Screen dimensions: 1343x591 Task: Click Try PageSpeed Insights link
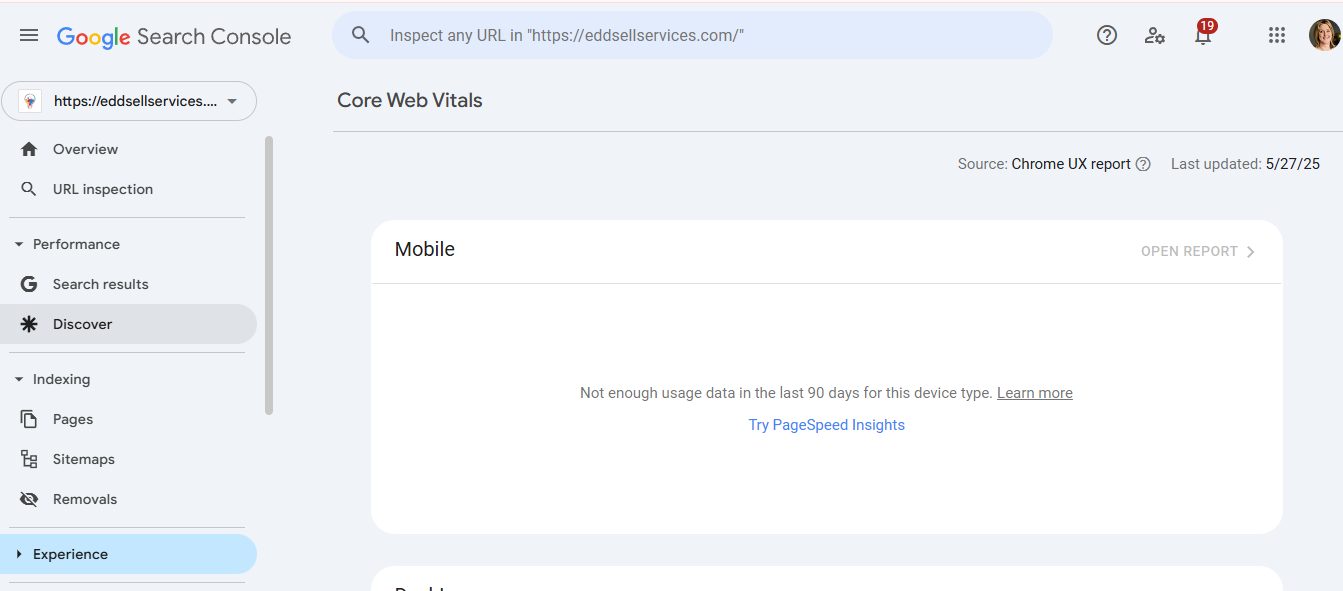point(827,425)
